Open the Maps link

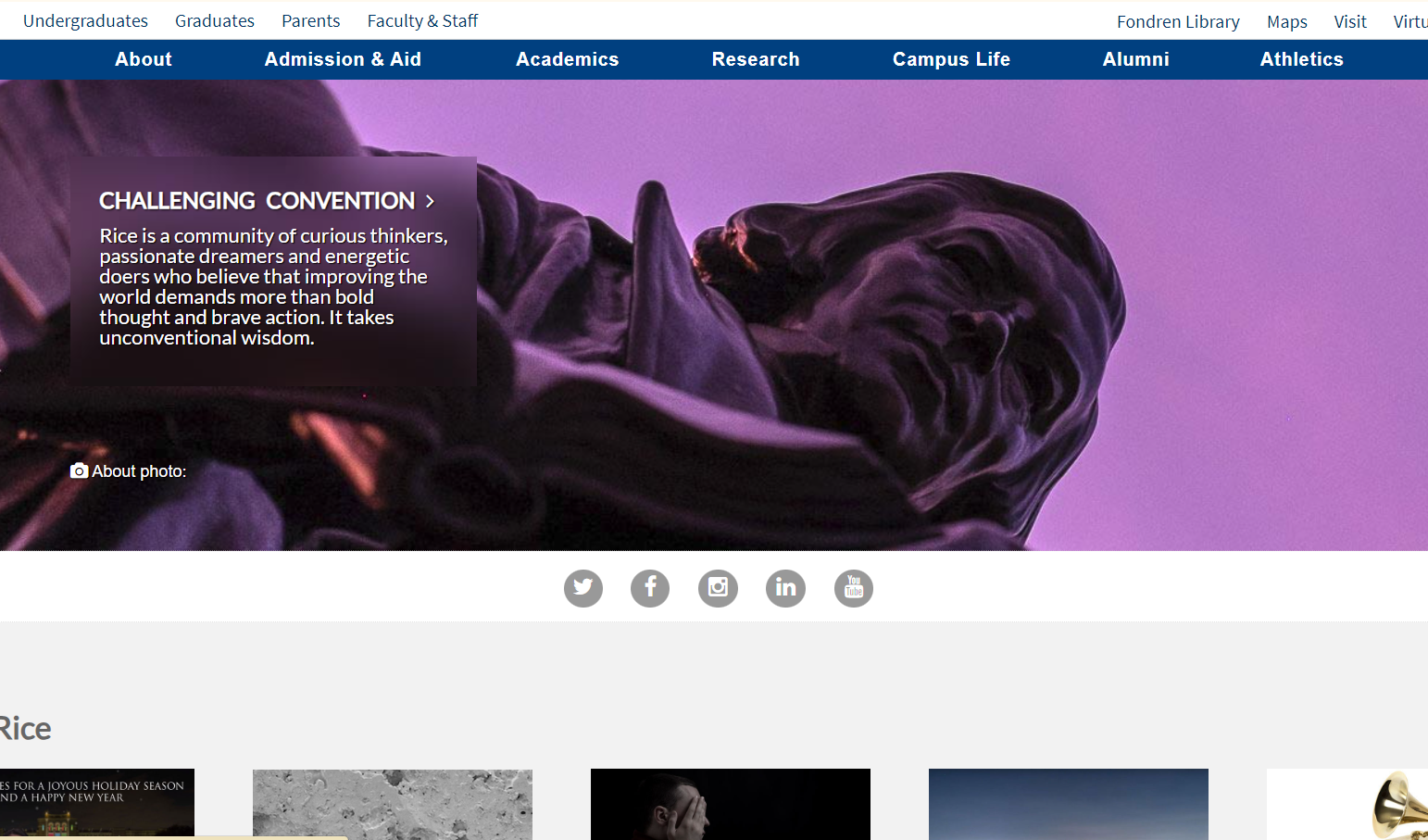pos(1287,21)
